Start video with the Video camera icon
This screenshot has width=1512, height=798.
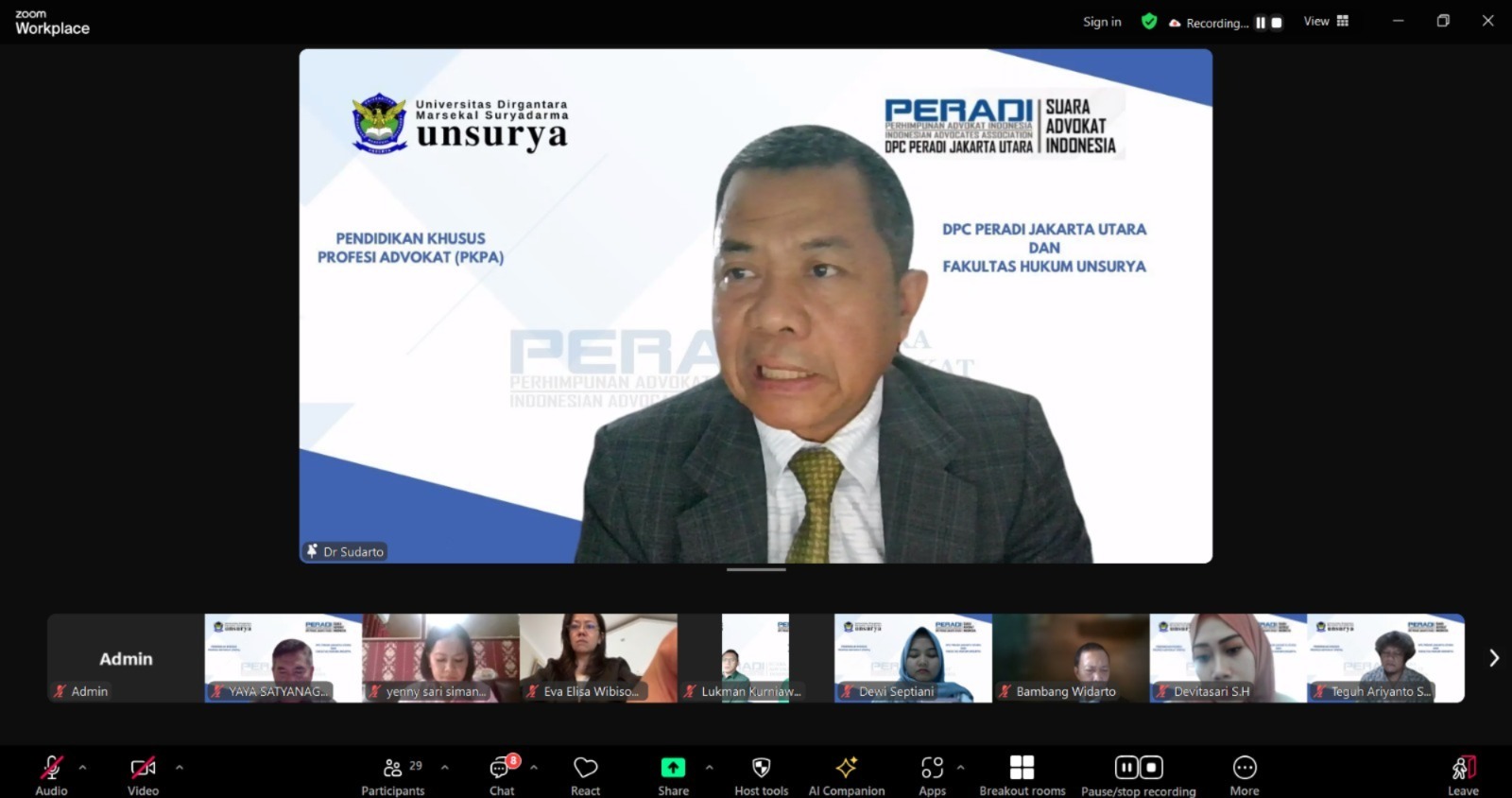143,767
